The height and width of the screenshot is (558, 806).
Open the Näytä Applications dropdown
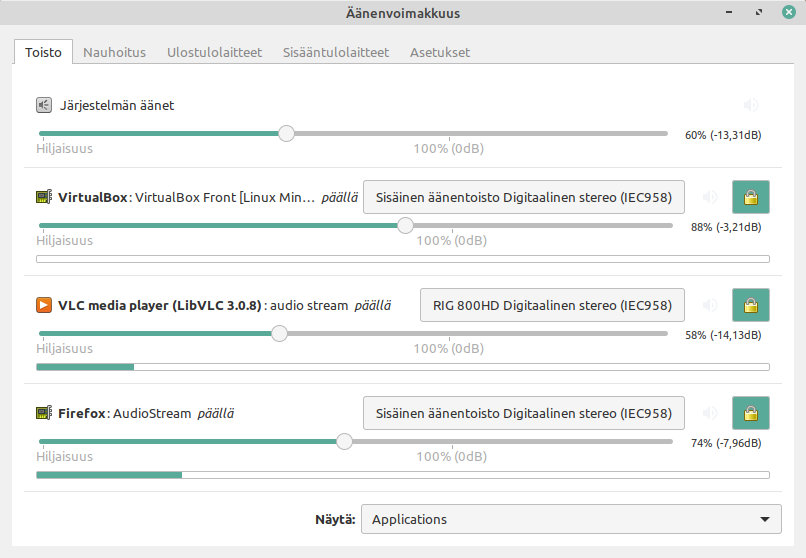pos(570,519)
